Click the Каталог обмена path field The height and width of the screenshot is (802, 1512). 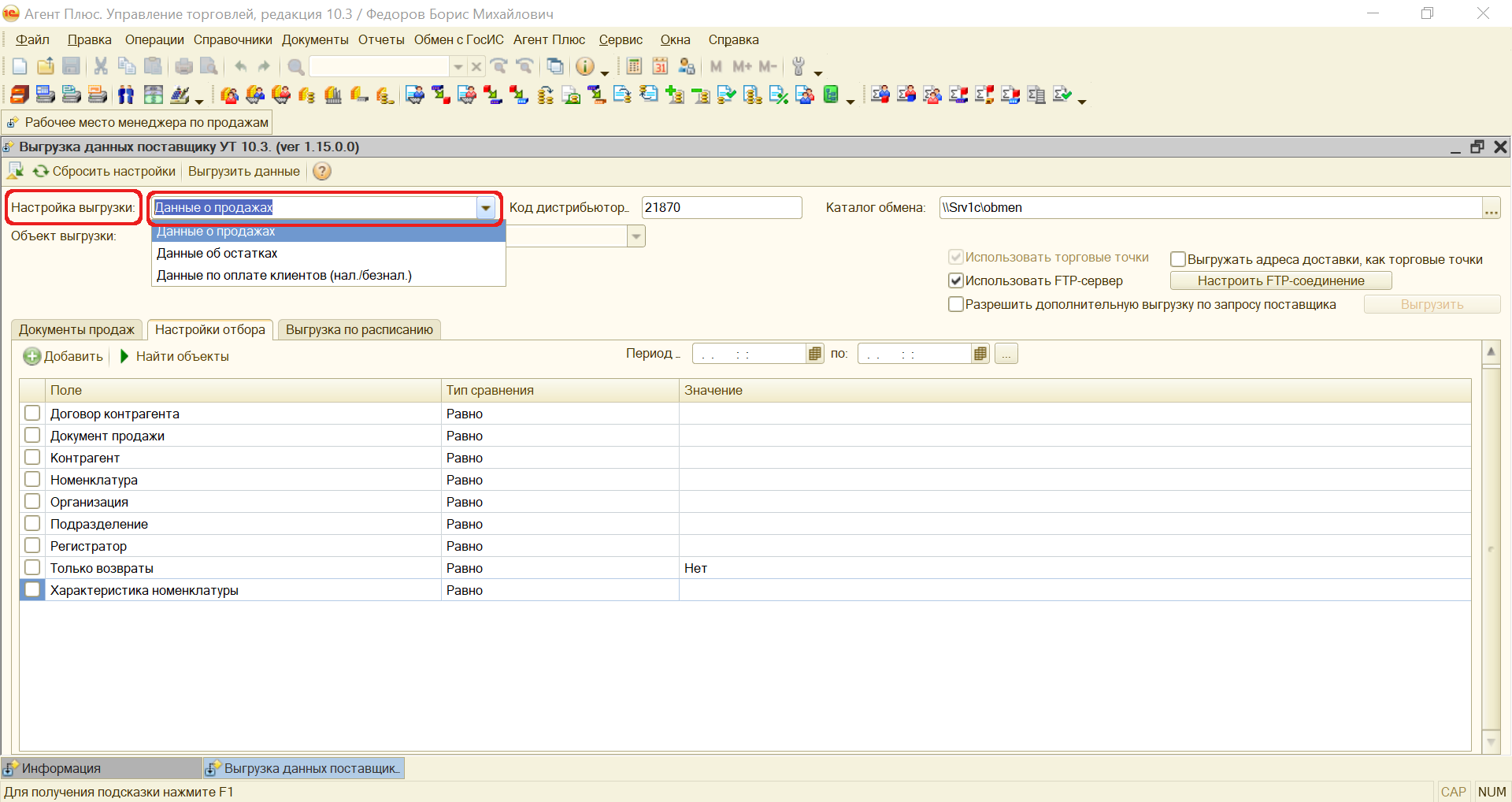[x=1210, y=208]
